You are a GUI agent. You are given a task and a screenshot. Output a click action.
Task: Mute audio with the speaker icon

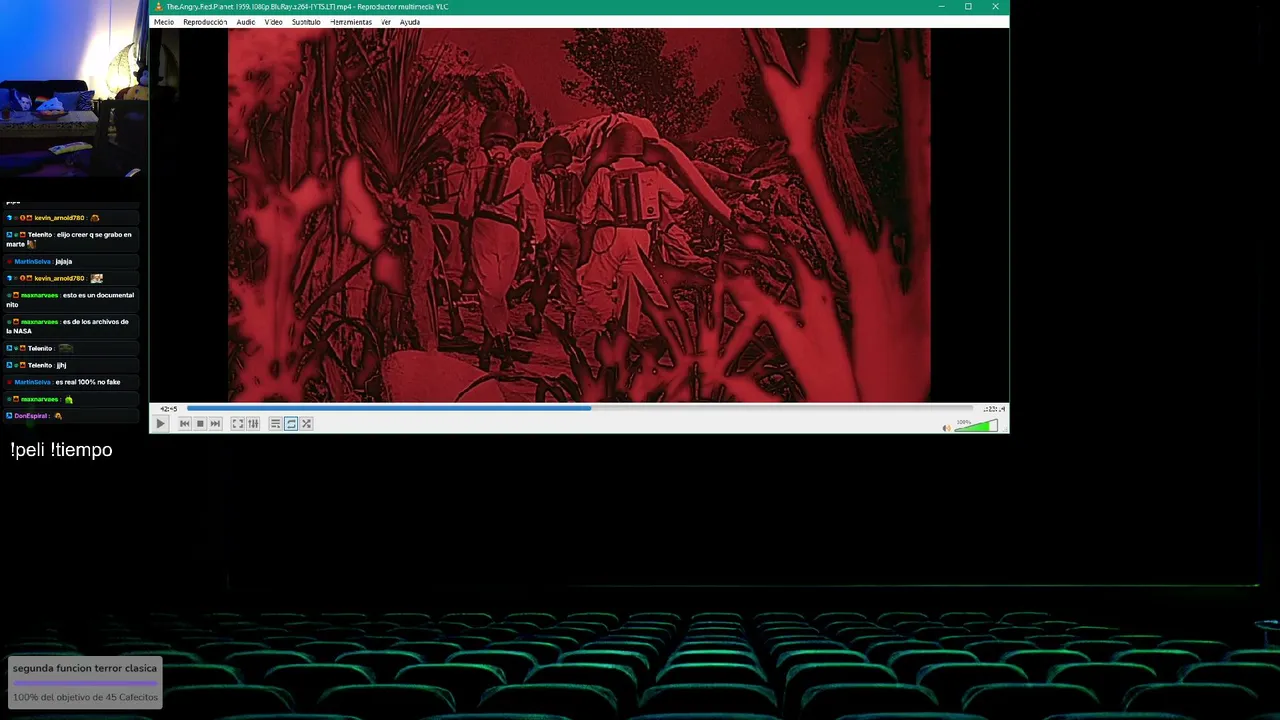[946, 428]
